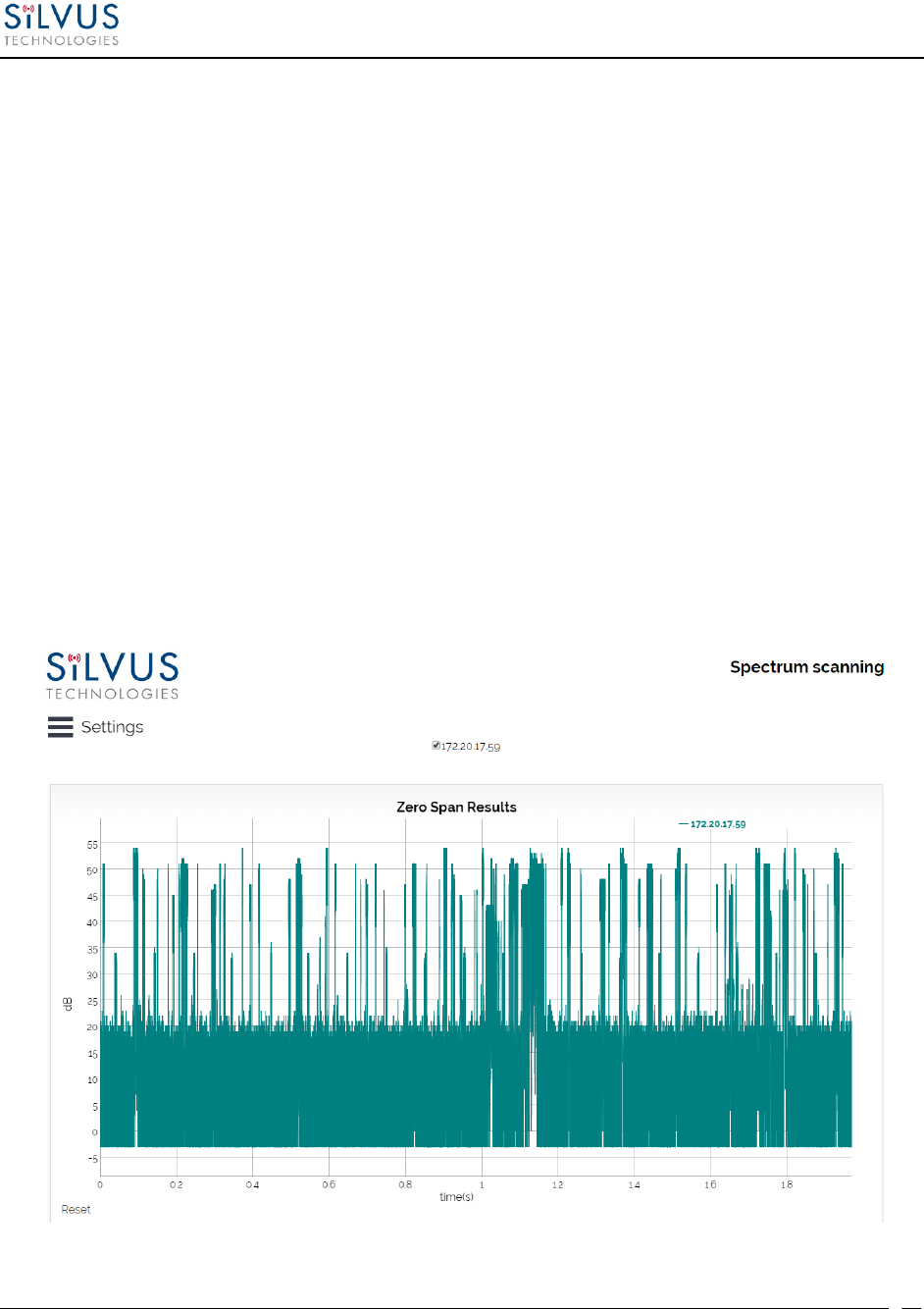
Task: Uncheck the 172.20.17.59 node checkbox
Action: click(436, 746)
